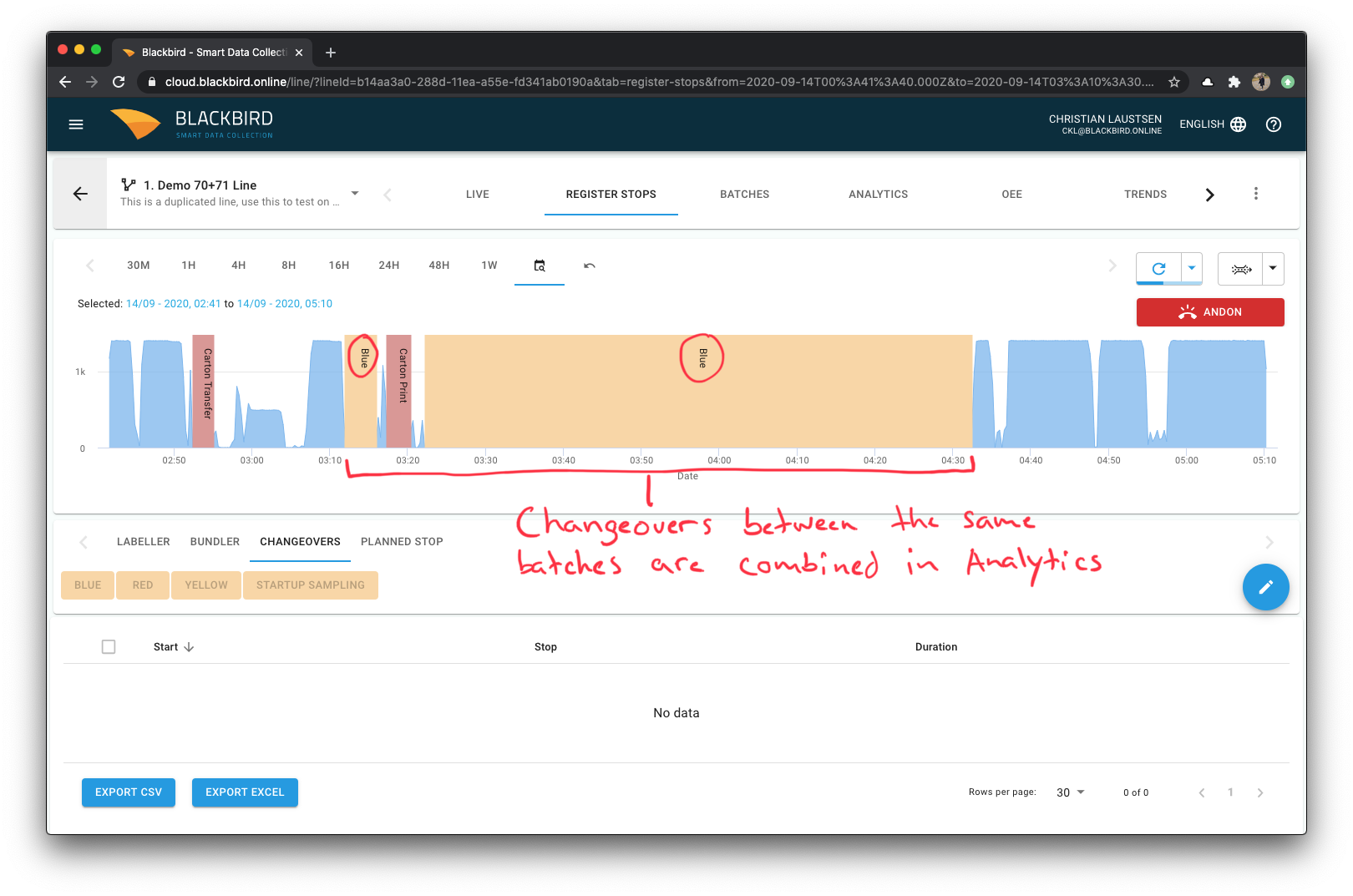Viewport: 1353px width, 896px height.
Task: Open the language globe selector
Action: (x=1239, y=124)
